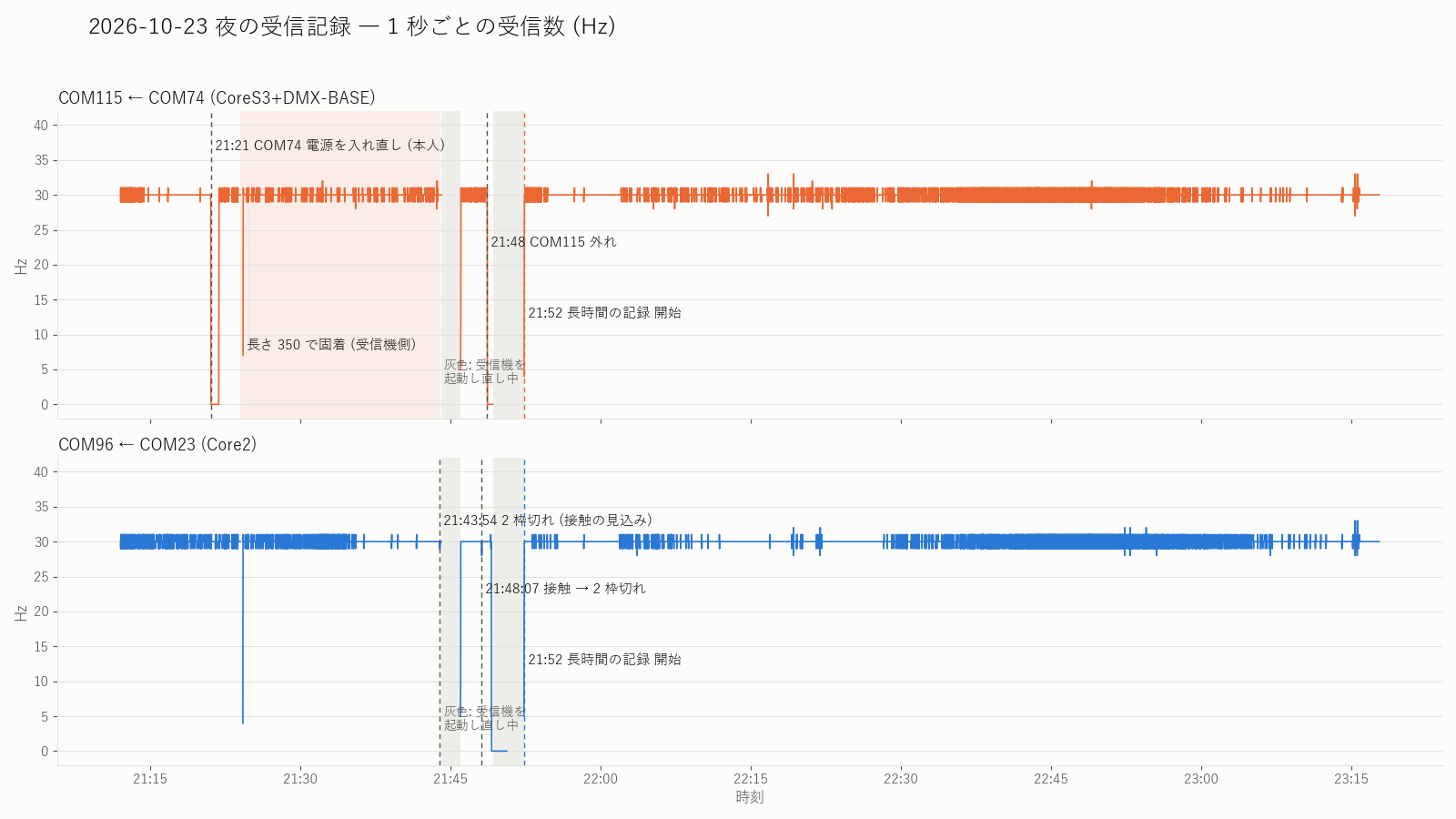Click the "5" y-tick label on the COM96 chart
The image size is (1456, 819).
pos(45,716)
